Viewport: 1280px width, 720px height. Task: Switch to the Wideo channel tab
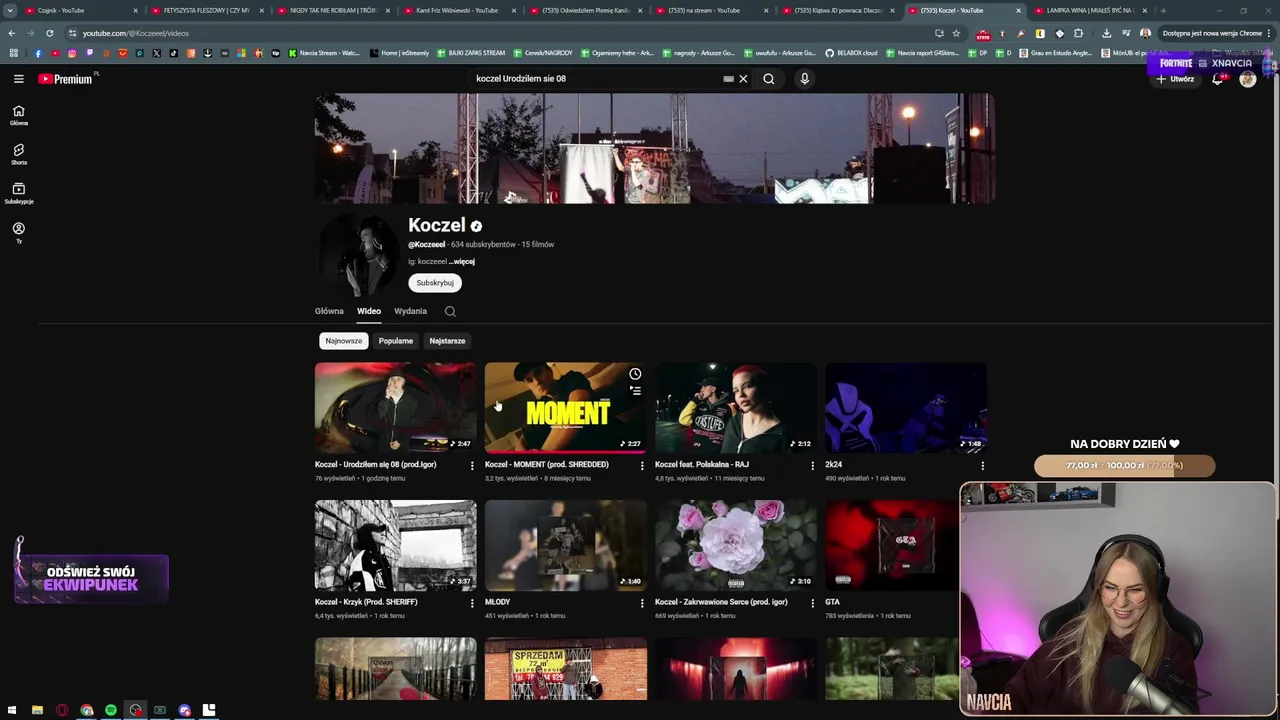coord(369,311)
